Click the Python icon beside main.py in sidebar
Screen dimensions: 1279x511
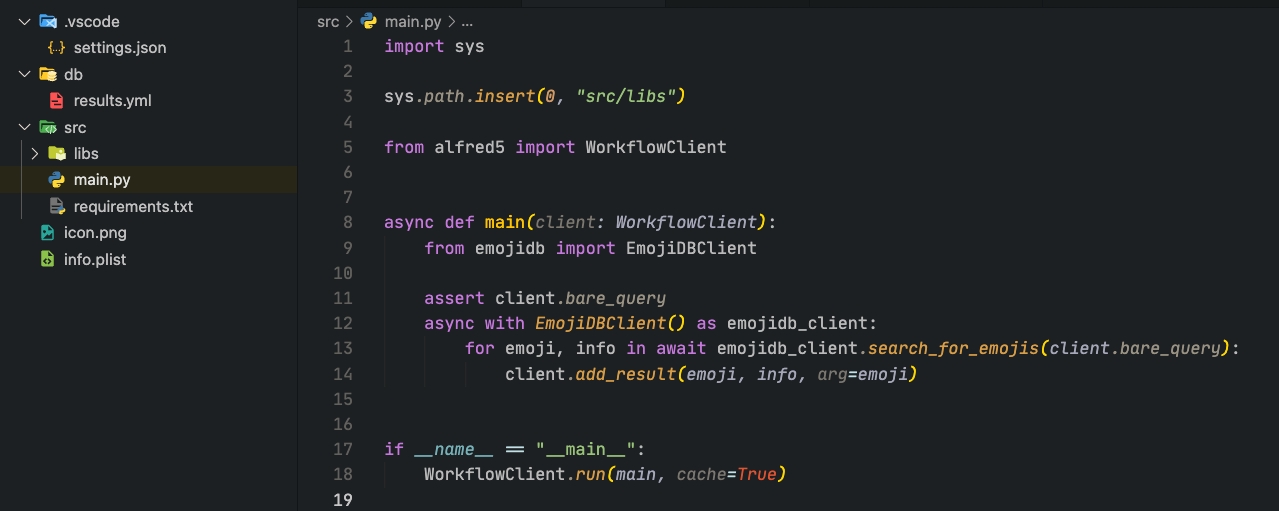(57, 180)
